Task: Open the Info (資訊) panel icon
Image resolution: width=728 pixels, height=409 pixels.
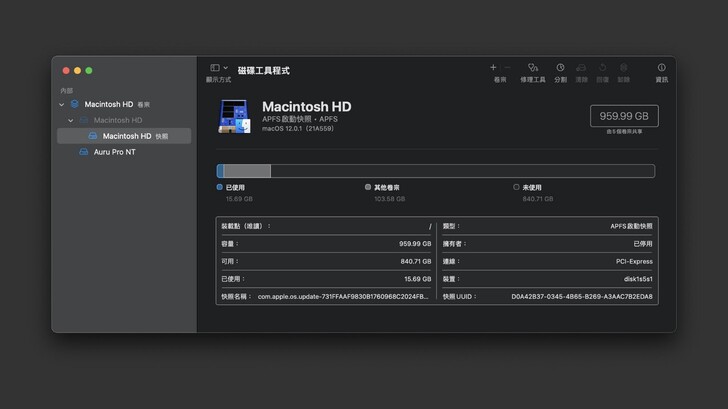Action: 661,68
